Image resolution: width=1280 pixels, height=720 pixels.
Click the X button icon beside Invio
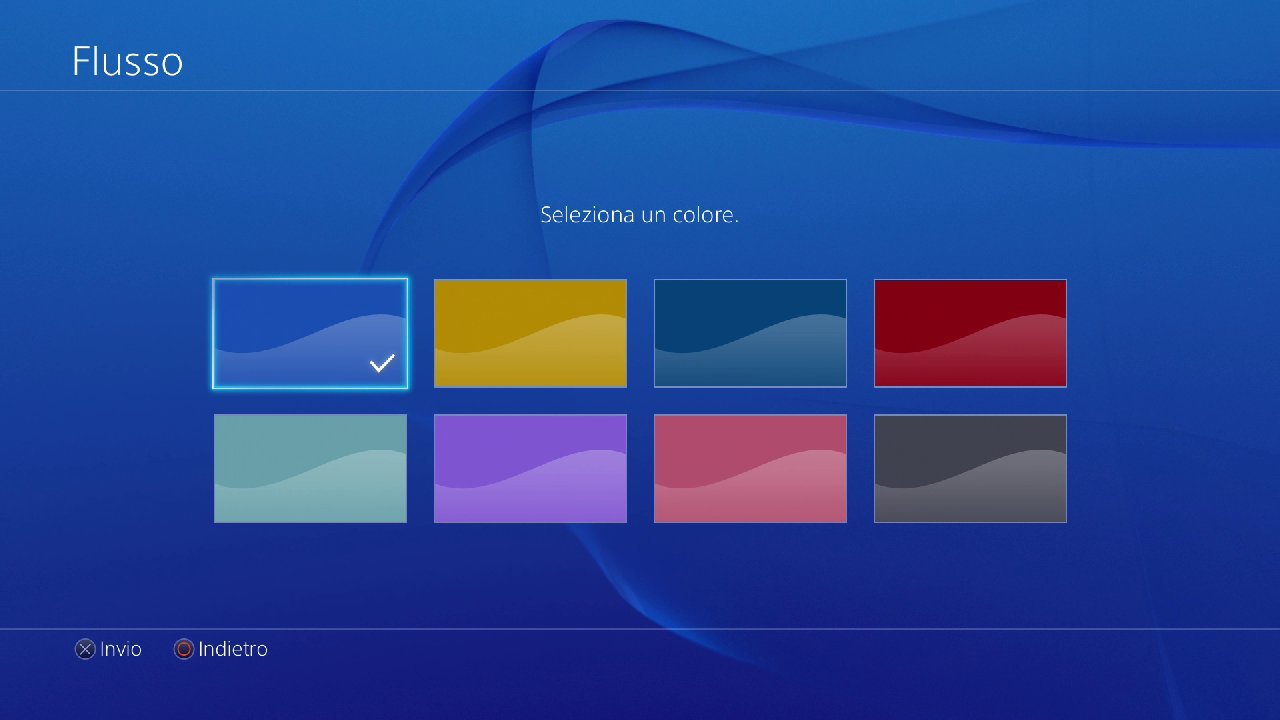pos(85,649)
